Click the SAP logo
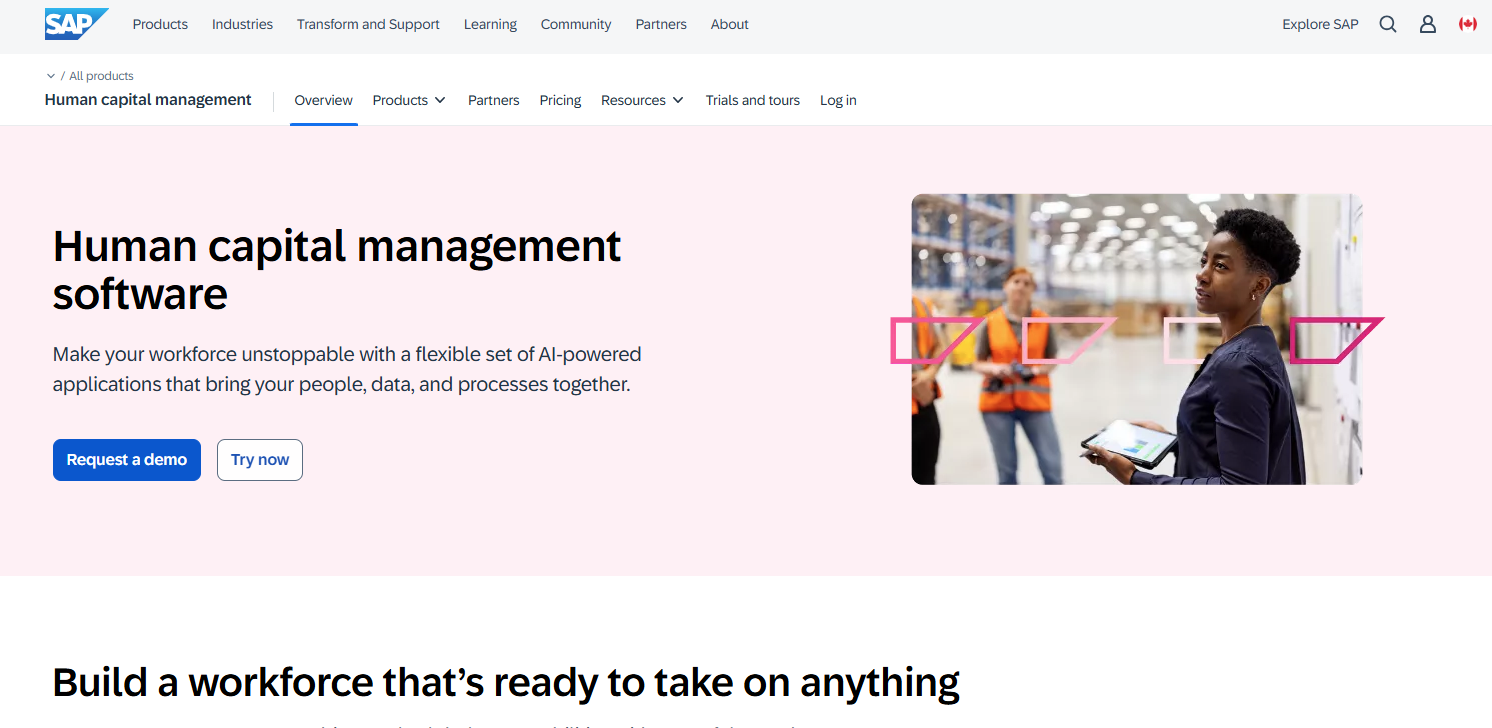Screen dimensions: 1492x728 coord(76,23)
